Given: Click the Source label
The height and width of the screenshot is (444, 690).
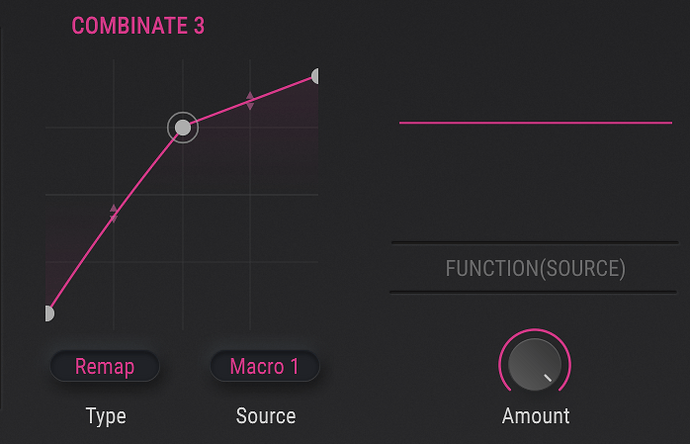Looking at the screenshot, I should pyautogui.click(x=265, y=416).
